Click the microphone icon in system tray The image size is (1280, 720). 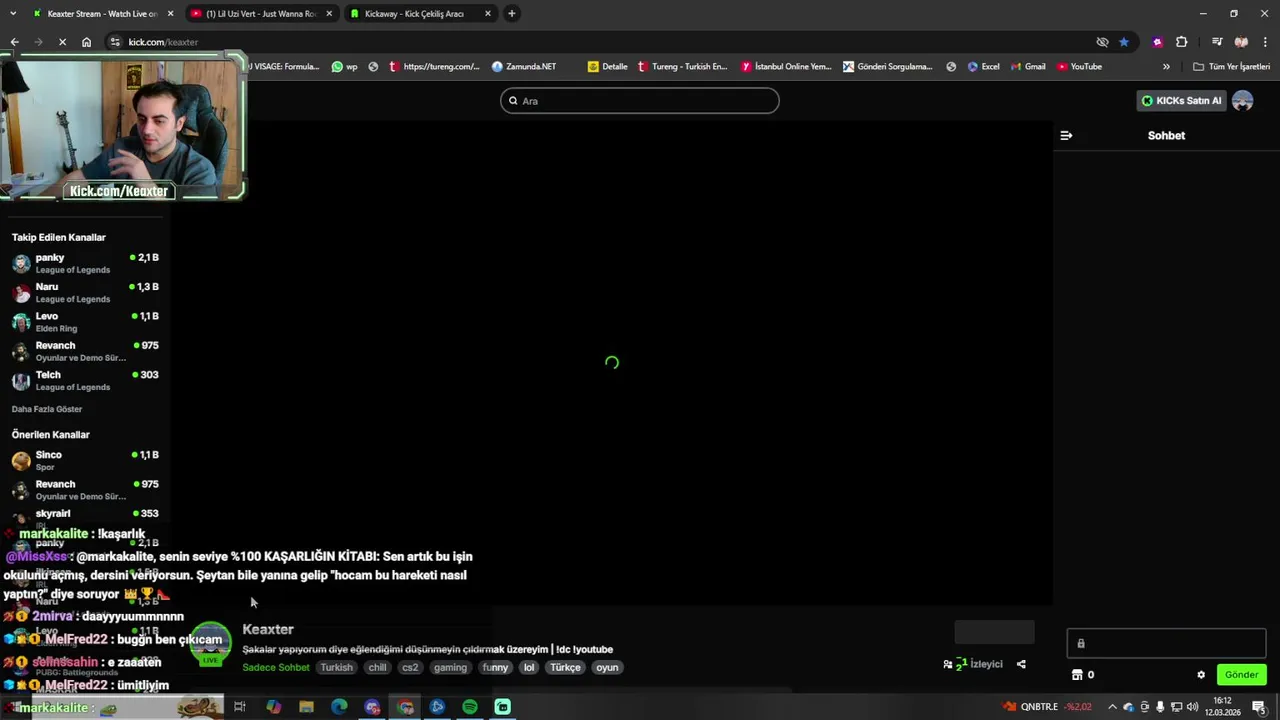[1161, 707]
